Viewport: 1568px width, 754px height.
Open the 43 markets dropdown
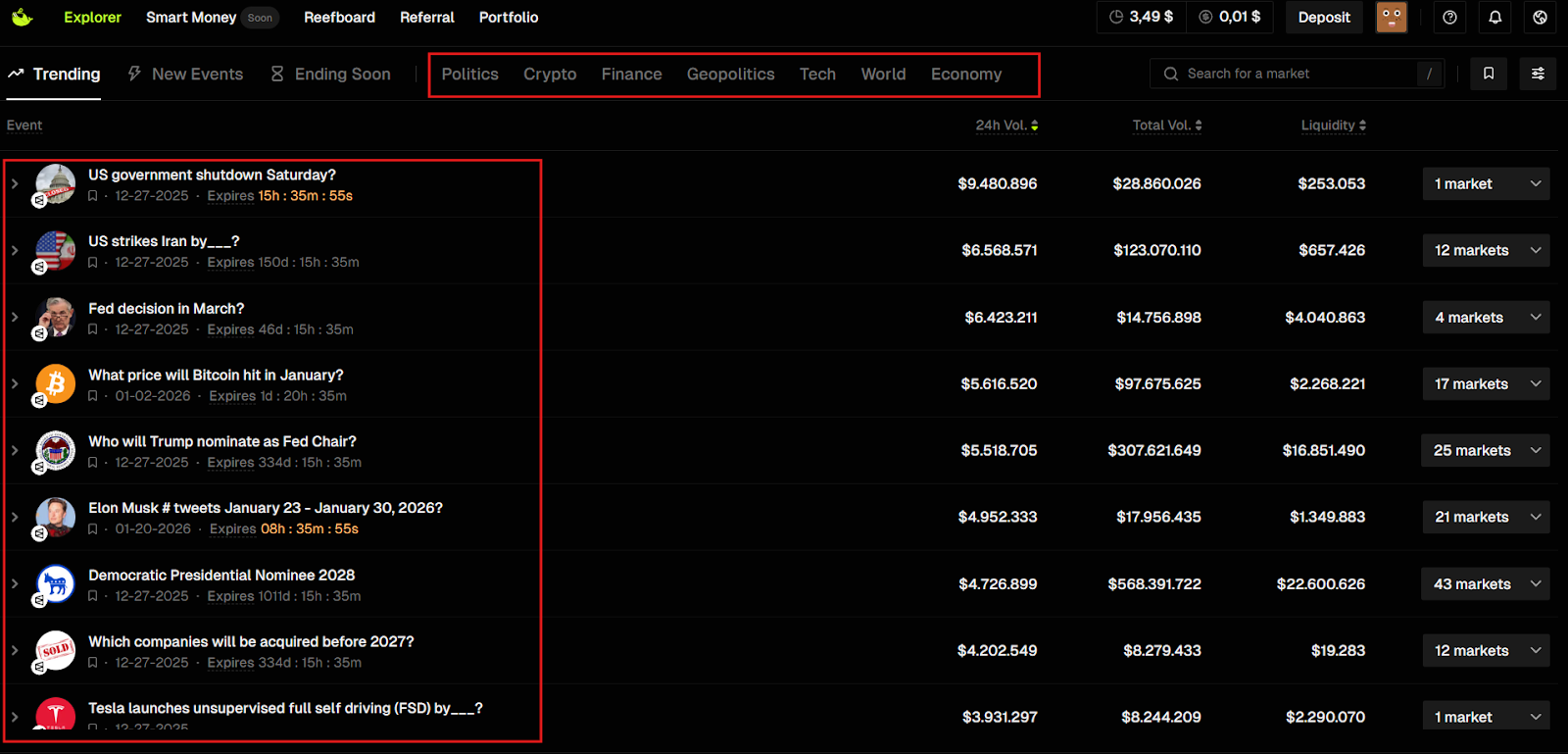(x=1486, y=583)
